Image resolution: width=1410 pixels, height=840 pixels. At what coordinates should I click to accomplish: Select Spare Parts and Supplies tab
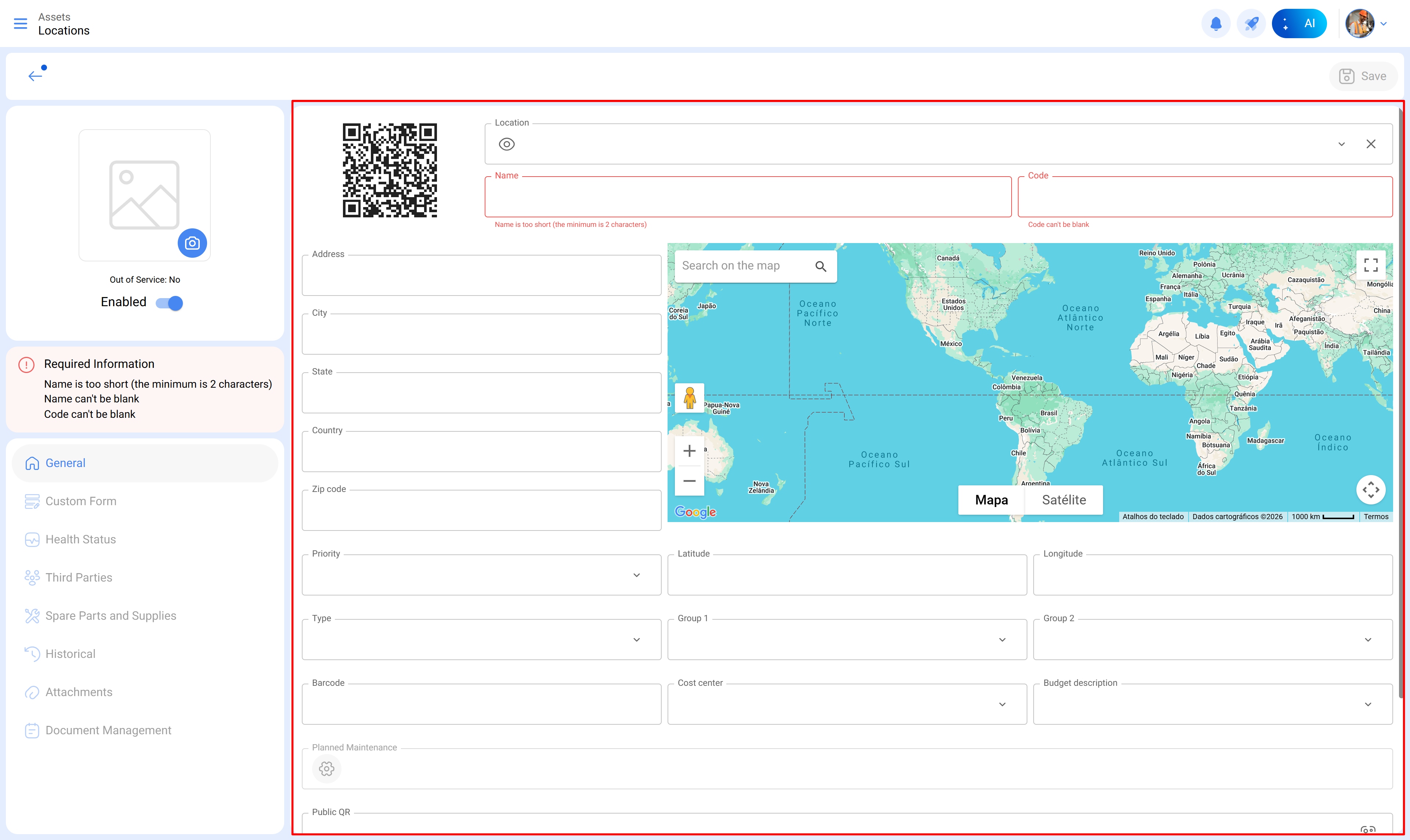111,616
